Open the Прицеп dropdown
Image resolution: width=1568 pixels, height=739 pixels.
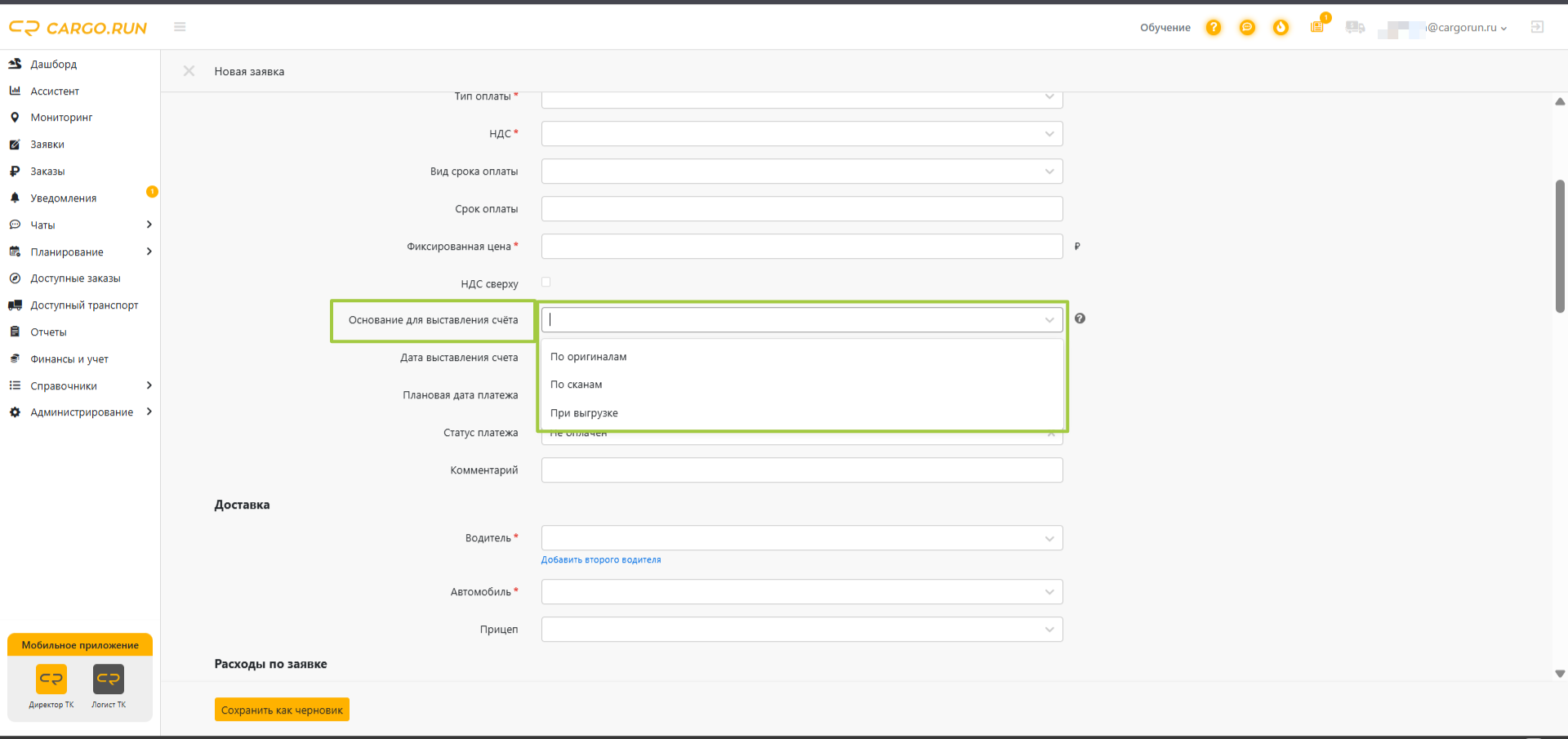pyautogui.click(x=802, y=630)
